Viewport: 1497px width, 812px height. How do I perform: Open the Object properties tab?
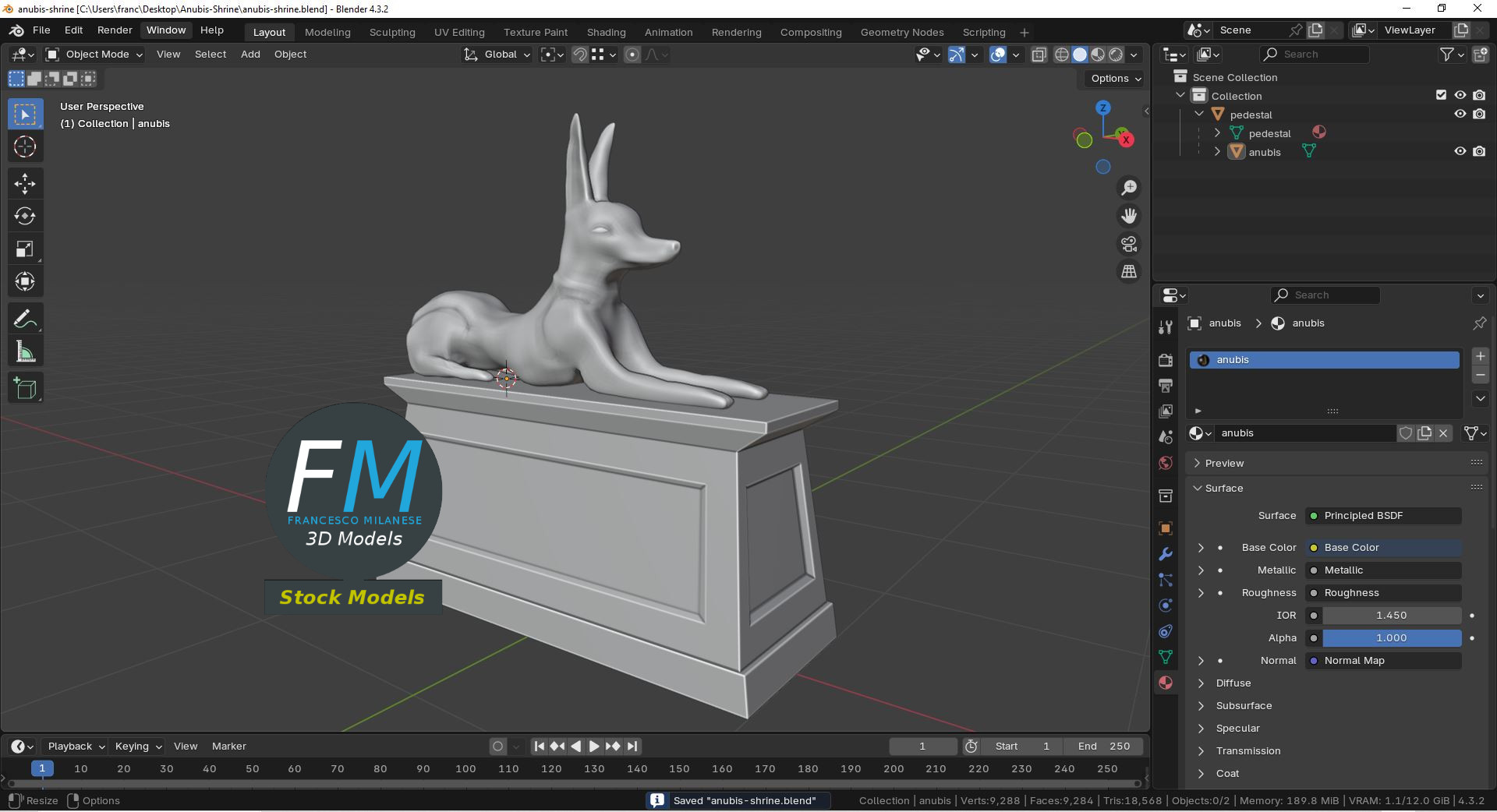[x=1166, y=528]
